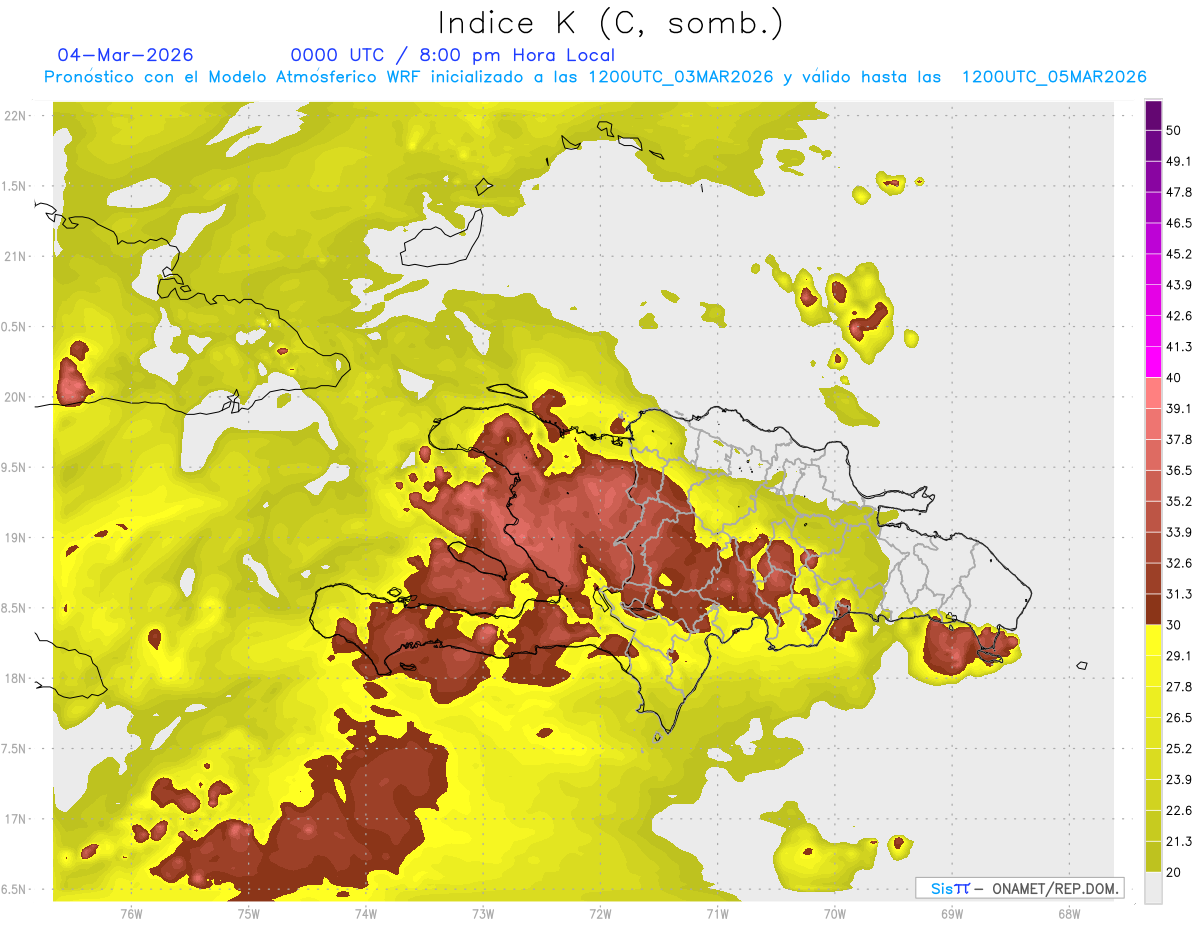Click the colorbar label '21.3'
Viewport: 1200px width, 927px height.
(x=1179, y=842)
